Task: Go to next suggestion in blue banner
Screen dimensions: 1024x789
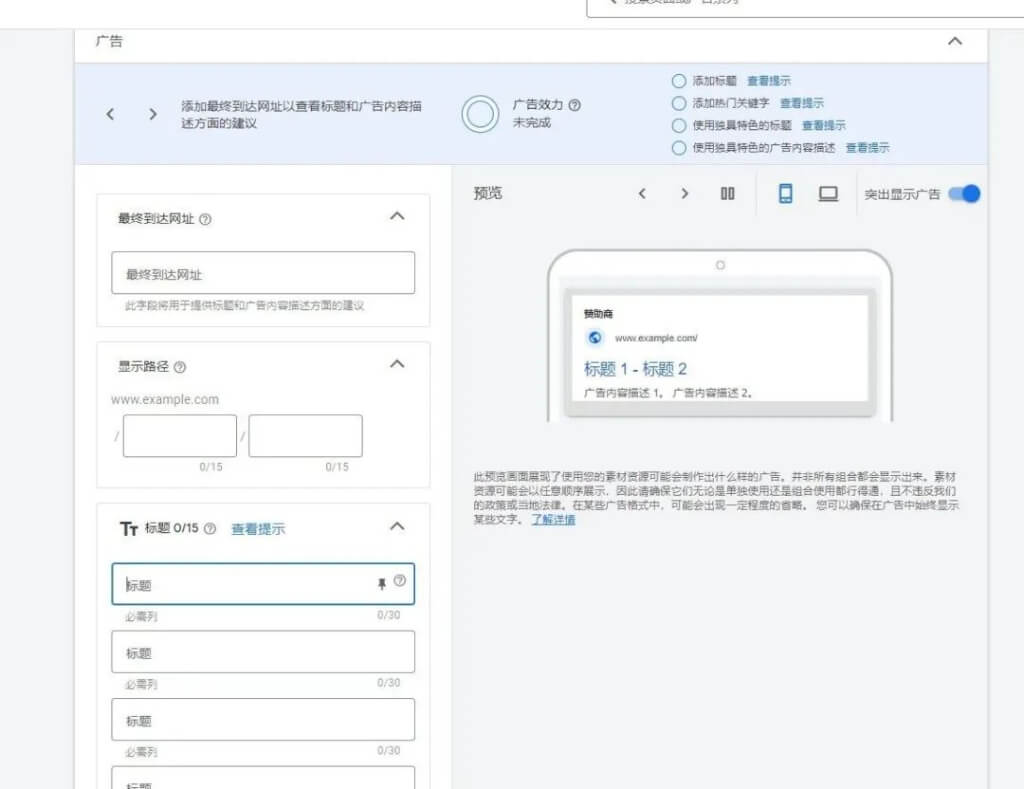Action: 153,114
